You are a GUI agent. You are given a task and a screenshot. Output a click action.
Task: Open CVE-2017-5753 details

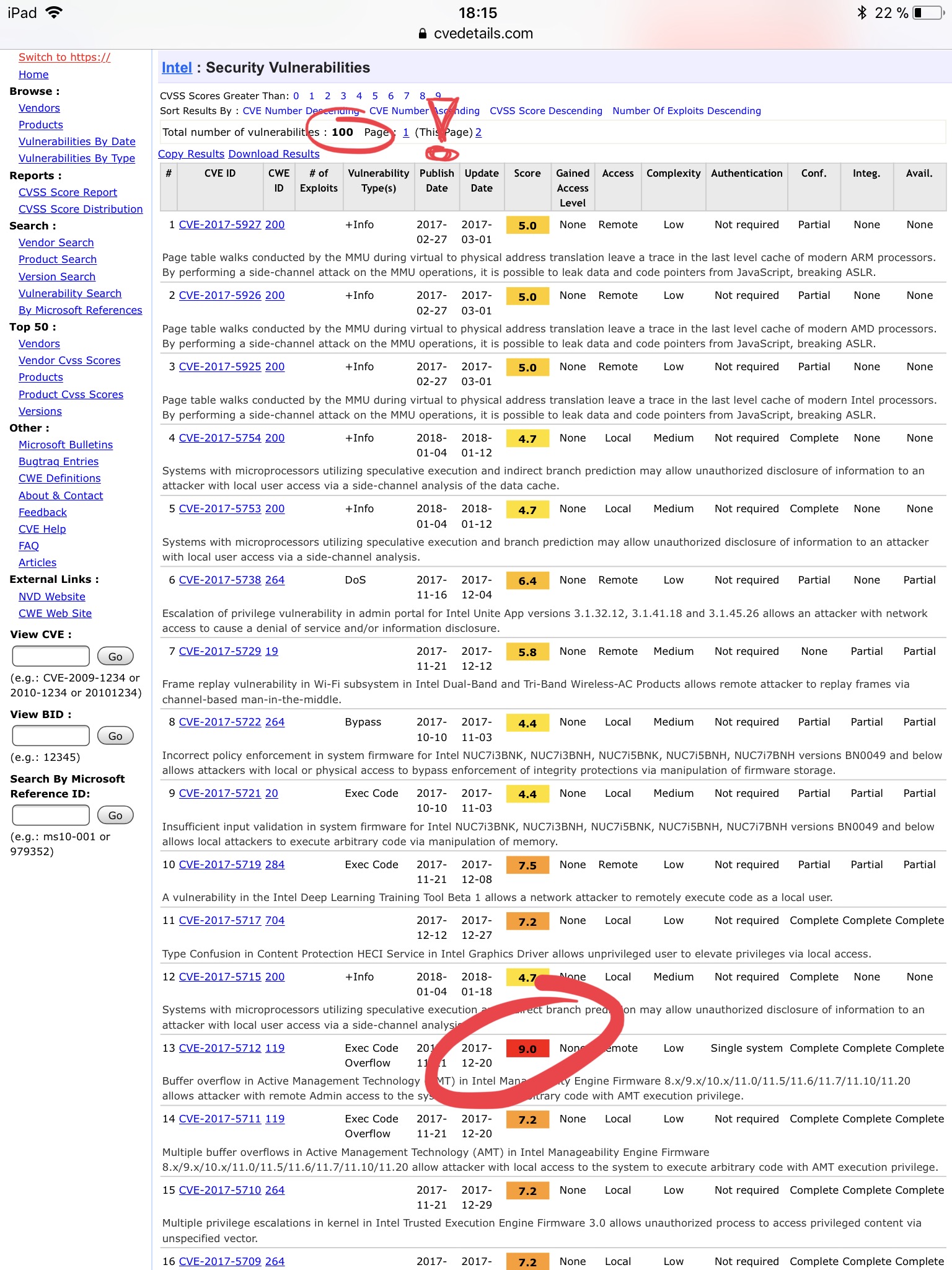coord(220,508)
